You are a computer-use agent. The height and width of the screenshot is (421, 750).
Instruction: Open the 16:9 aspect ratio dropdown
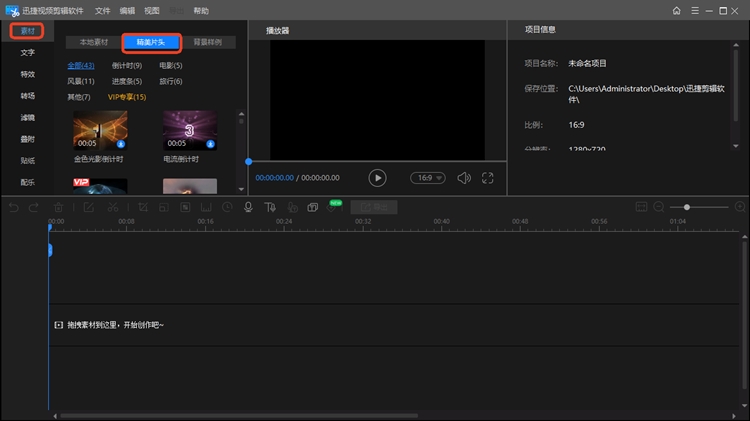click(x=428, y=178)
